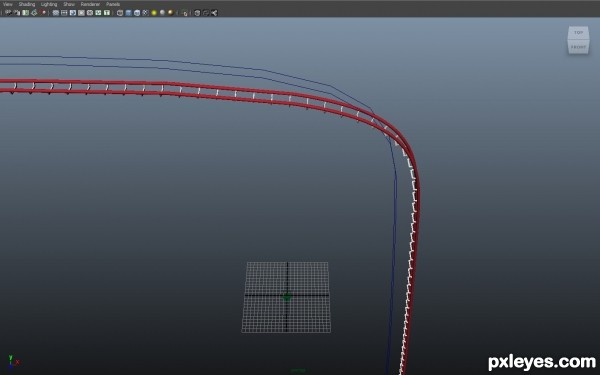Open Camera Attributes from panel toolbar

[17, 13]
